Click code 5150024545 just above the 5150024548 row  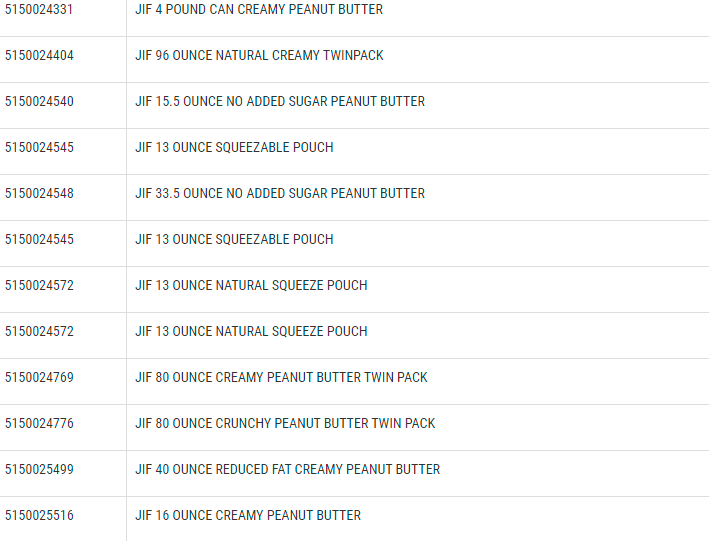pos(39,148)
